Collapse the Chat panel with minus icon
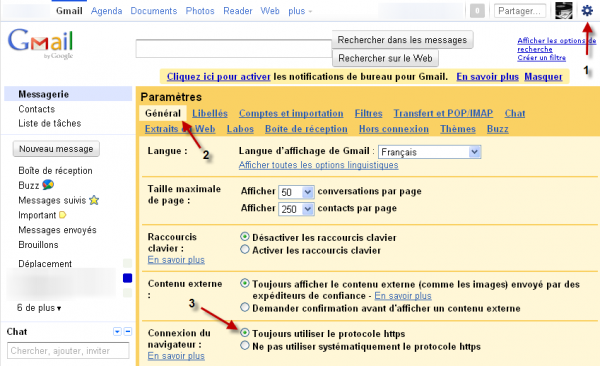Screen dimensions: 600x366 128,332
